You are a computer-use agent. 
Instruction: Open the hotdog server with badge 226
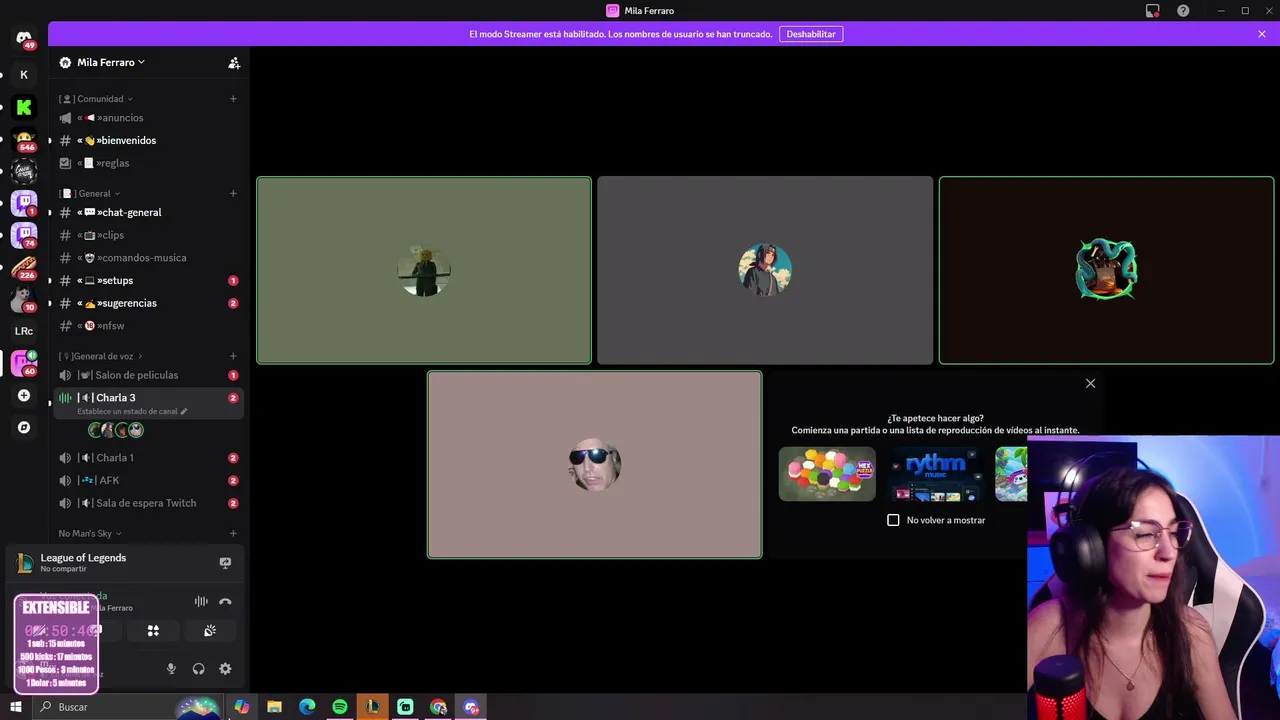pos(24,268)
